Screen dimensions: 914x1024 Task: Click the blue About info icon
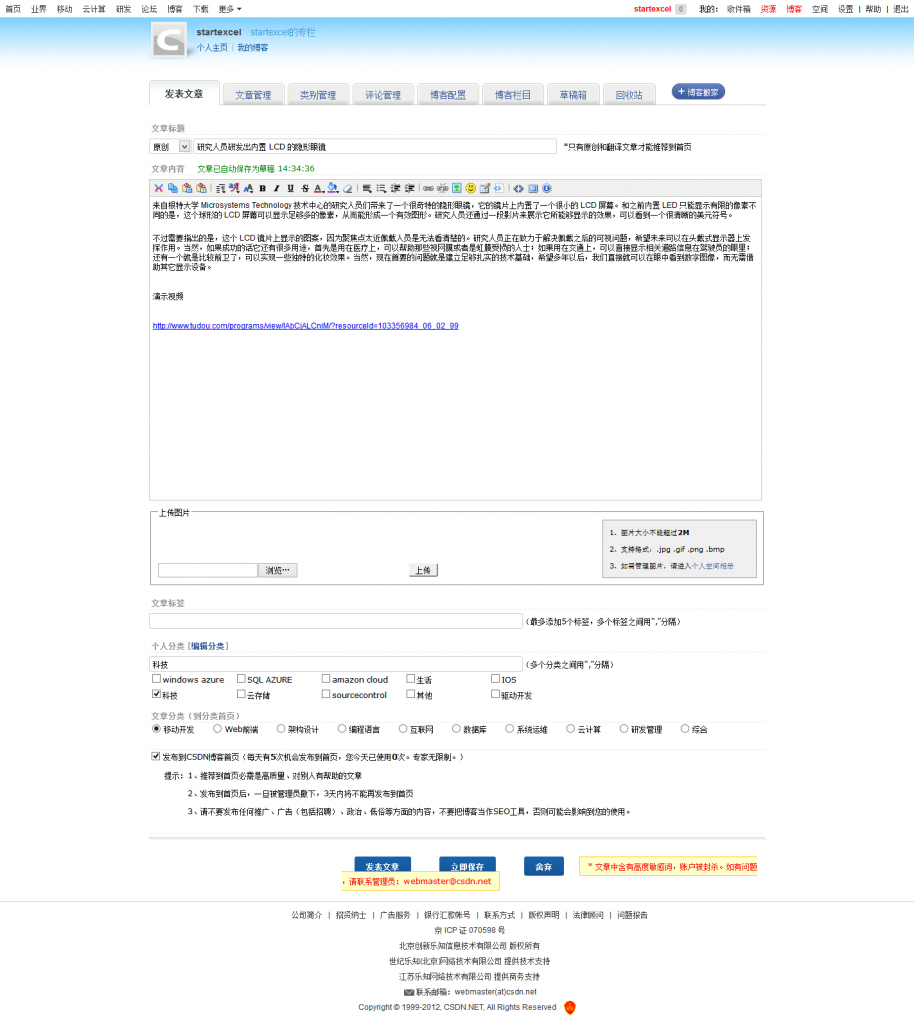[x=547, y=188]
